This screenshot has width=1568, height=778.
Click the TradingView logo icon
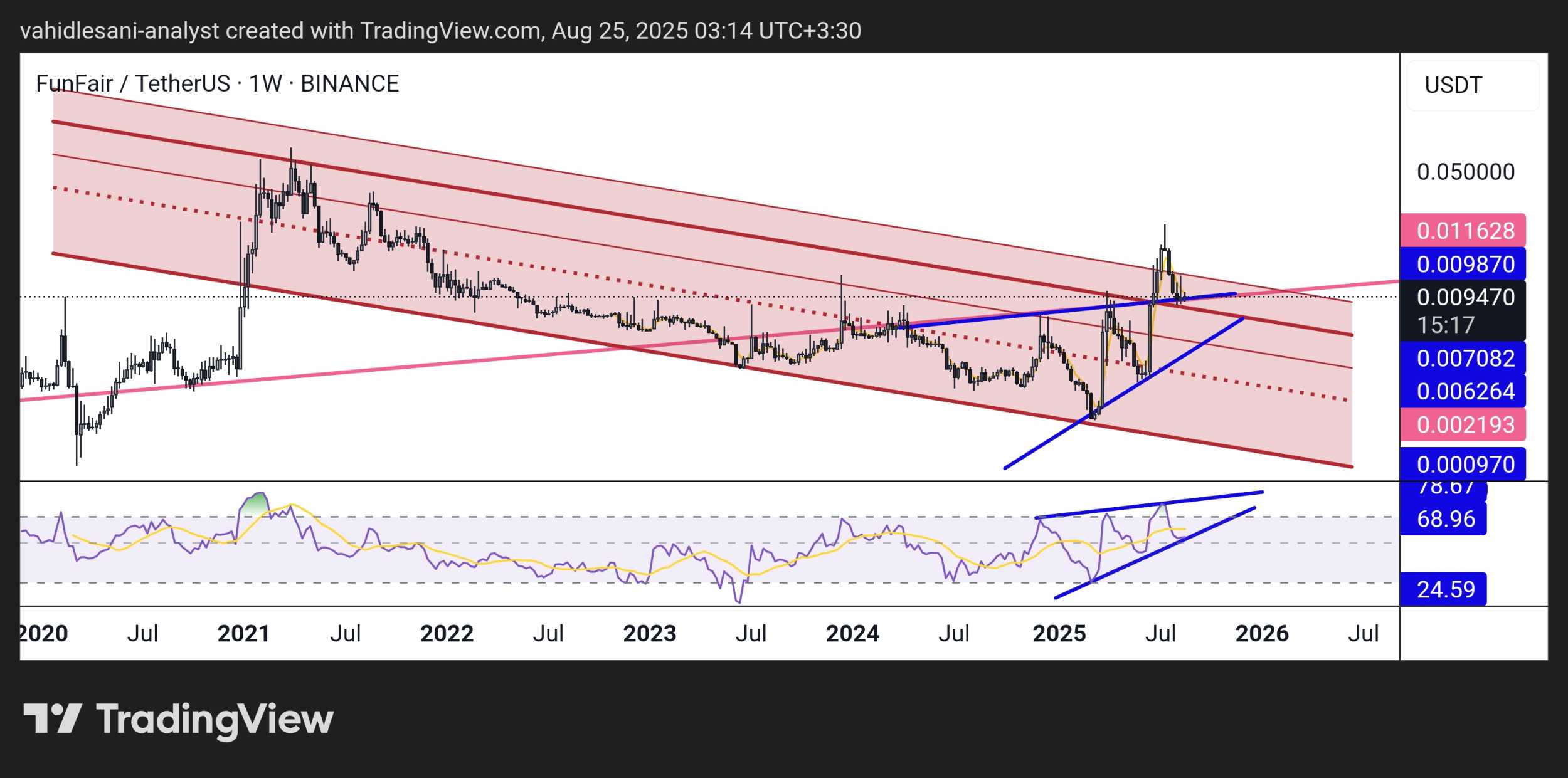point(53,718)
